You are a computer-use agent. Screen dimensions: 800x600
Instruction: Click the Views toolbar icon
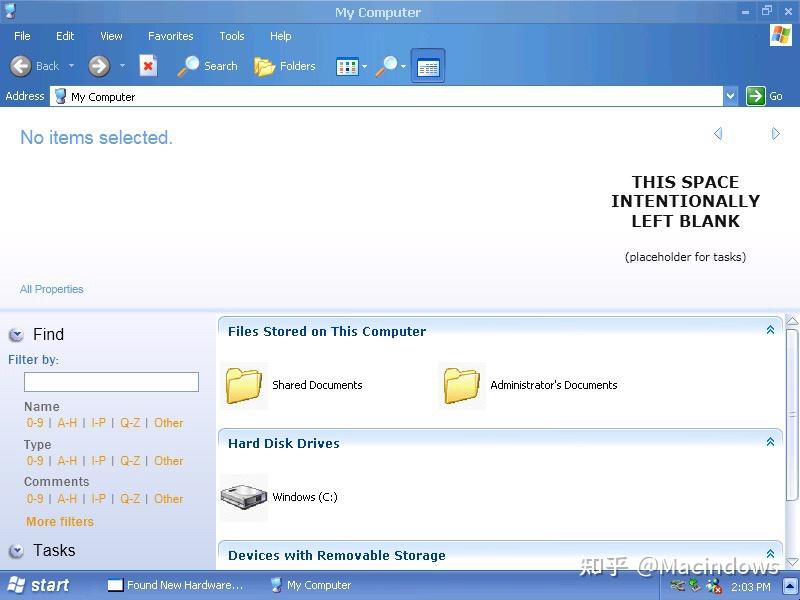(x=347, y=65)
